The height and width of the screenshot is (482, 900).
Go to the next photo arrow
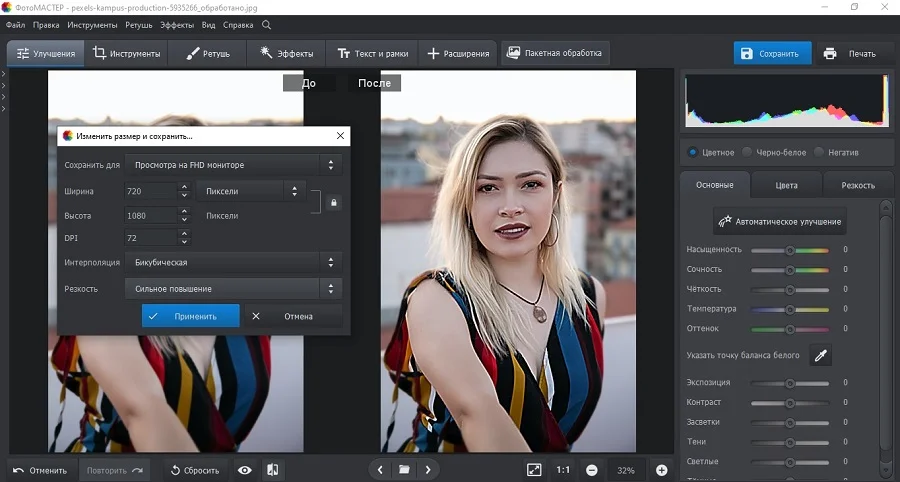click(428, 469)
